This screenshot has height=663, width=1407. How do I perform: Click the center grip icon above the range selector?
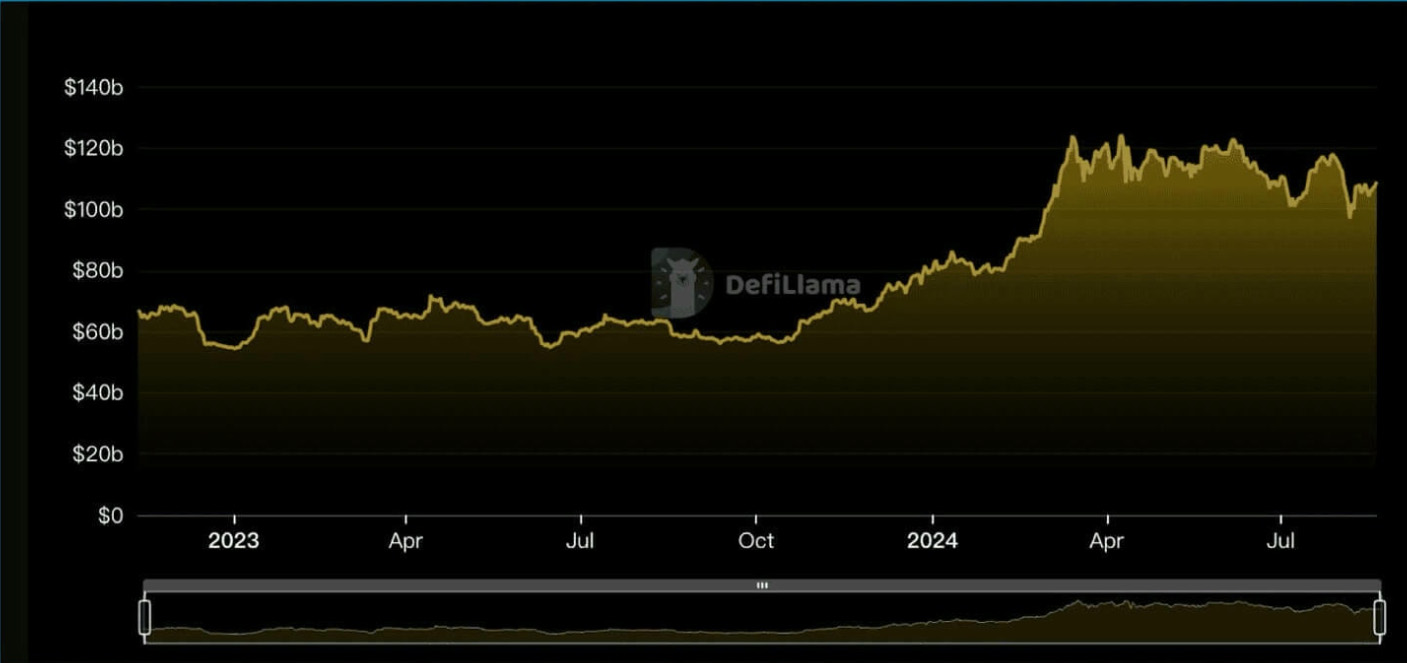click(x=762, y=586)
